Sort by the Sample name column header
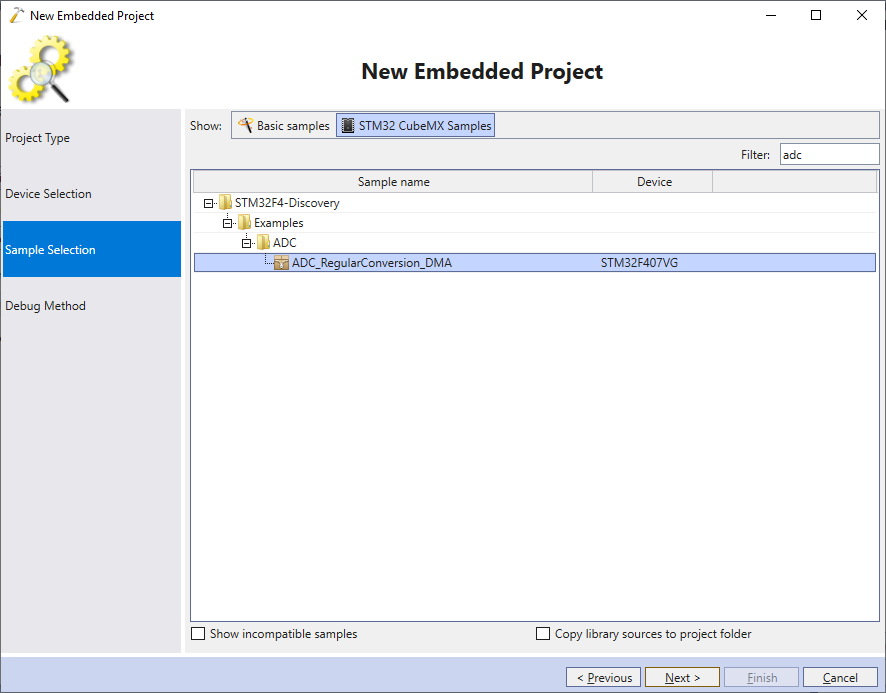 [393, 182]
